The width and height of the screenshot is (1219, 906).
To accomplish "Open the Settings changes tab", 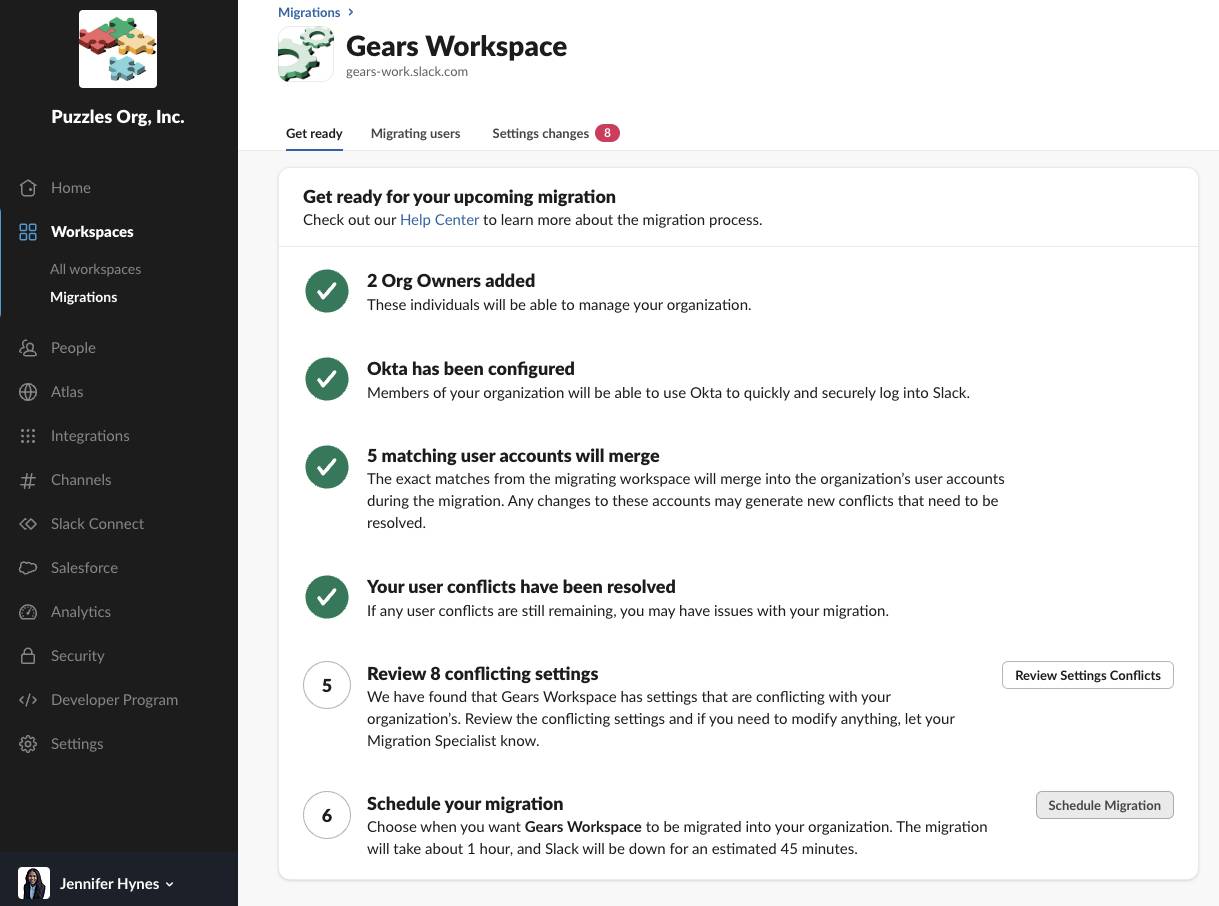I will pyautogui.click(x=540, y=133).
